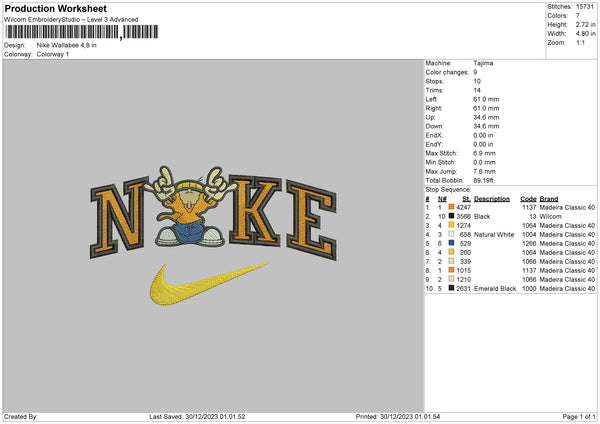This screenshot has width=600, height=424.
Task: Click the 'Emerald Black' description
Action: pos(495,288)
